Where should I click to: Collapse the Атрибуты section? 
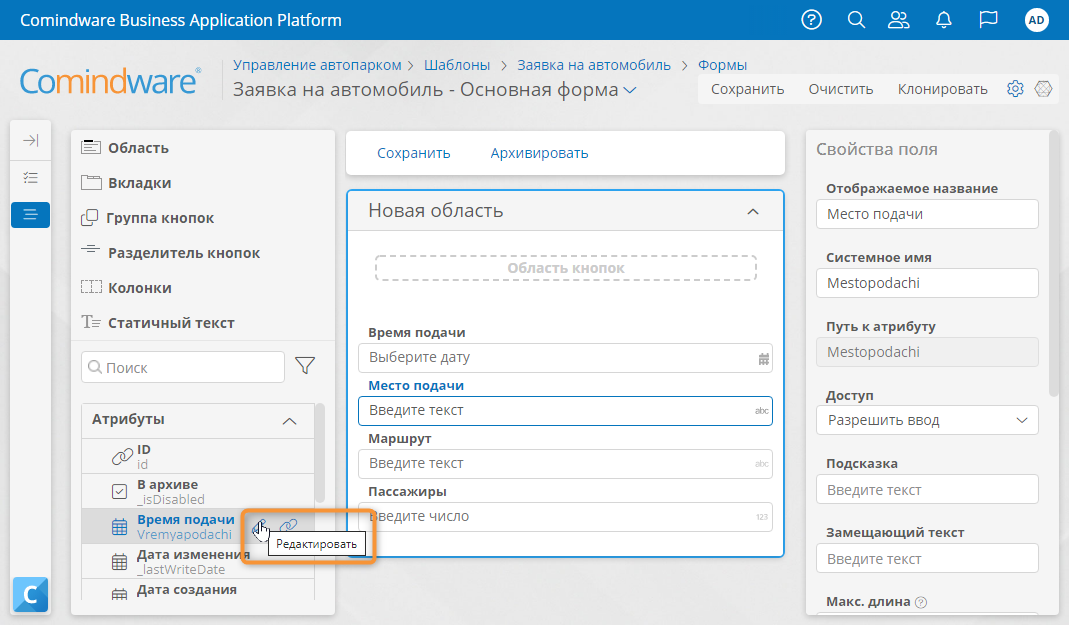[289, 421]
